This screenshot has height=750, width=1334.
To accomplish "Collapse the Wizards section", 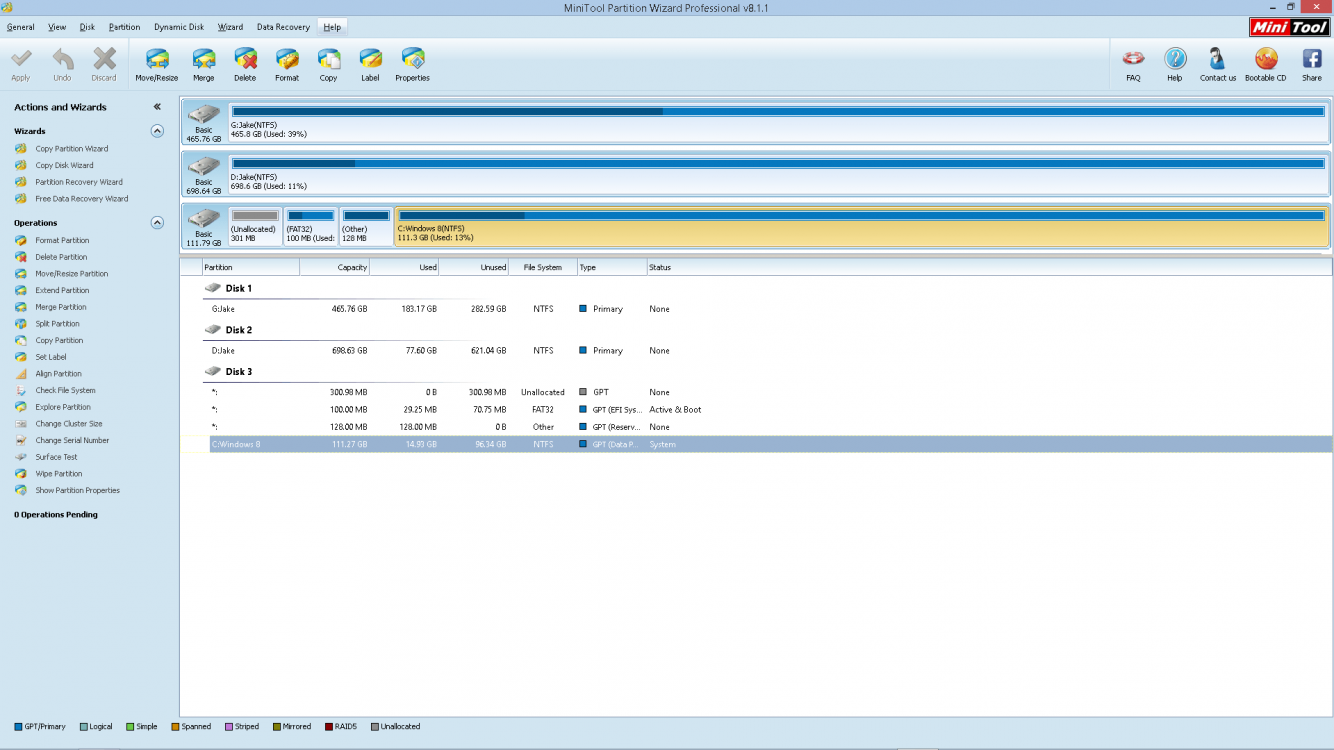I will coord(157,131).
